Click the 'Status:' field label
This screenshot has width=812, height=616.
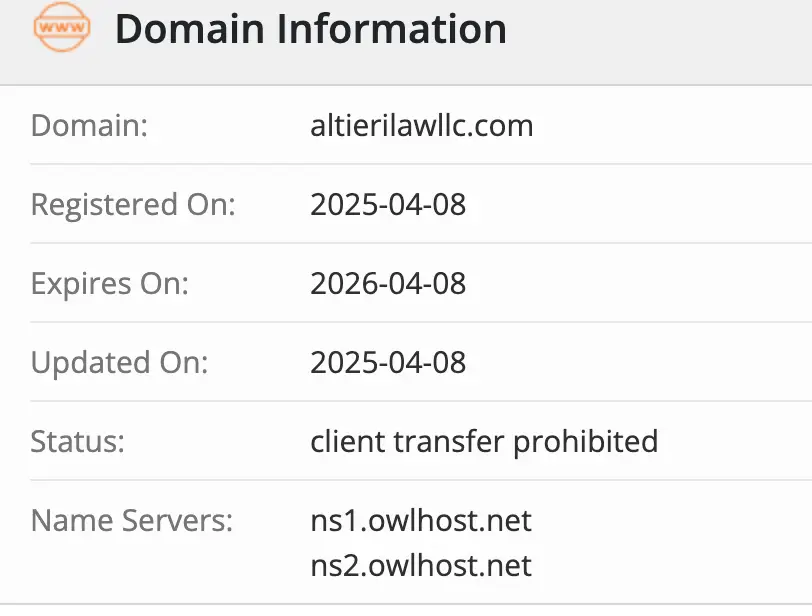click(78, 441)
